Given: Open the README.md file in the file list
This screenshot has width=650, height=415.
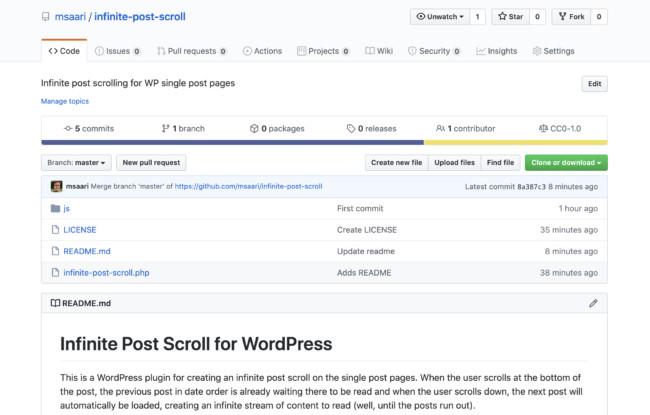Looking at the screenshot, I should [87, 251].
